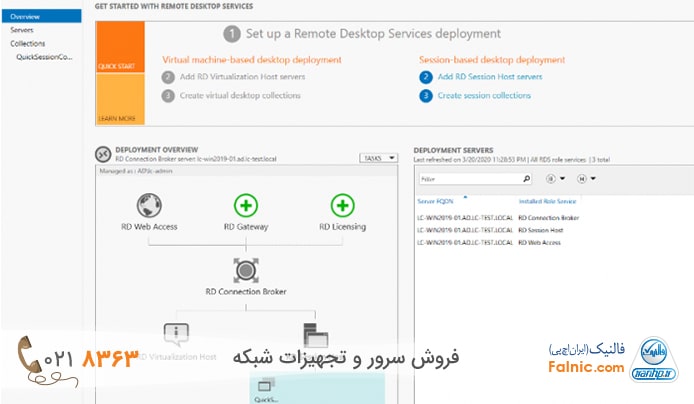This screenshot has width=694, height=404.
Task: Go to Servers in the left navigation
Action: (x=22, y=31)
